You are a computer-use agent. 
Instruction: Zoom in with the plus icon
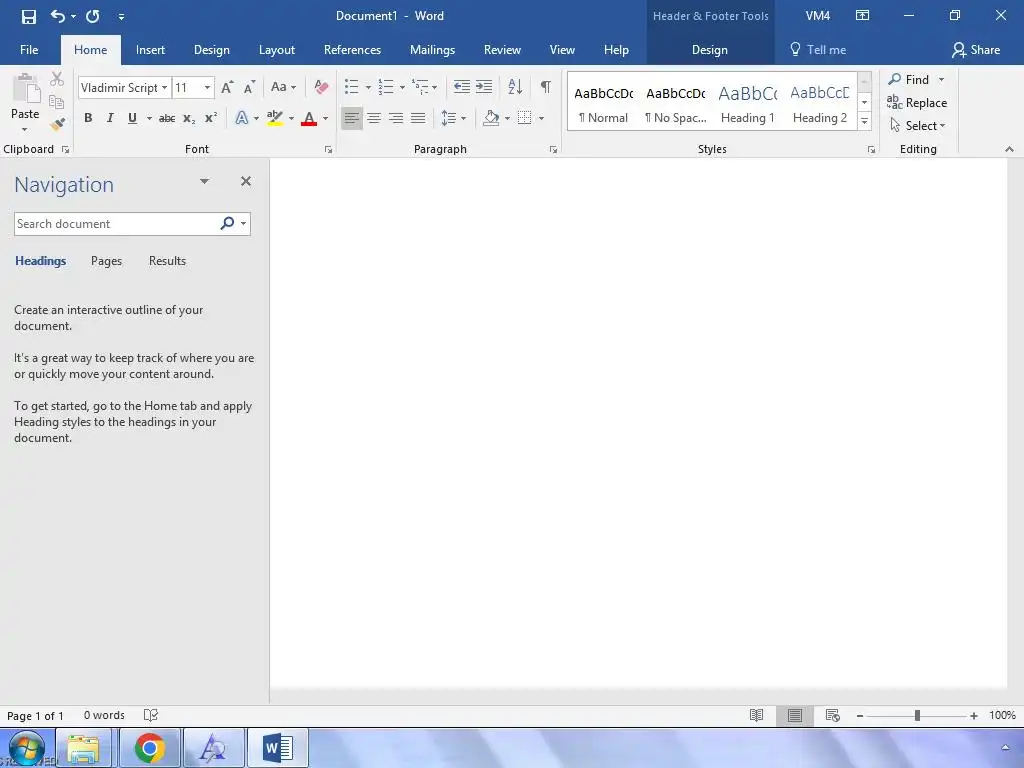974,716
